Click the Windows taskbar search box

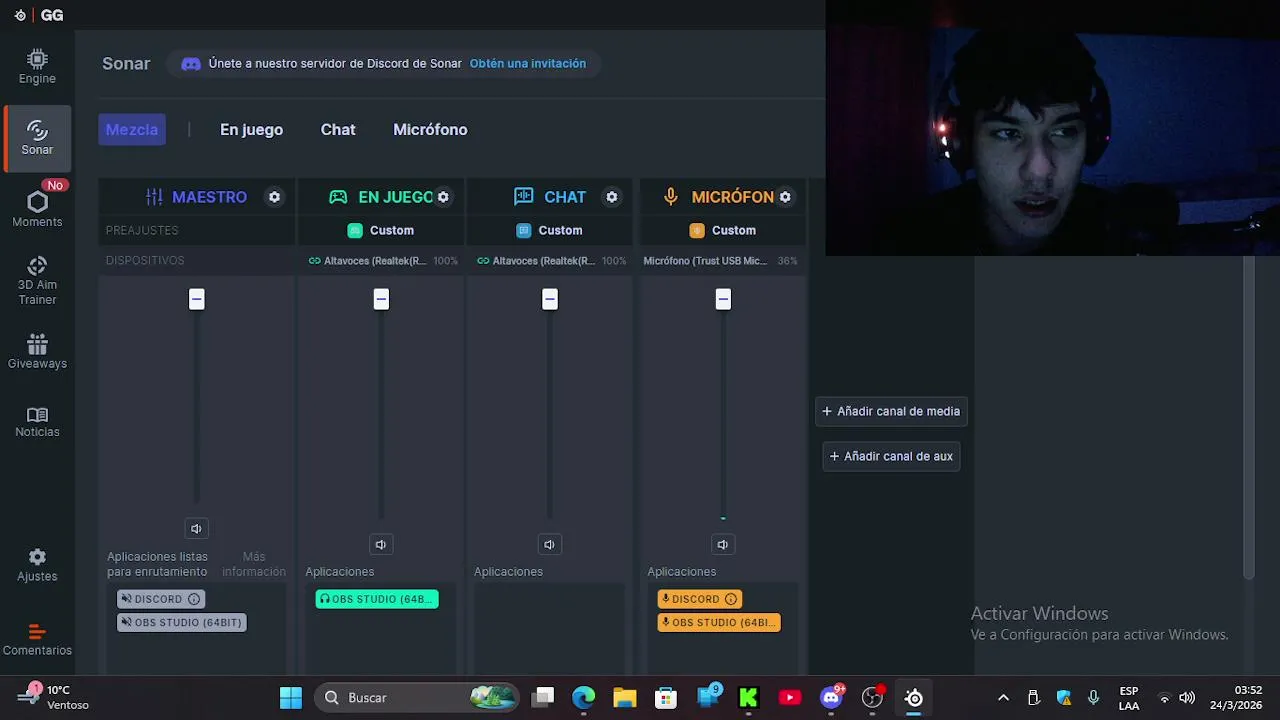click(x=417, y=697)
